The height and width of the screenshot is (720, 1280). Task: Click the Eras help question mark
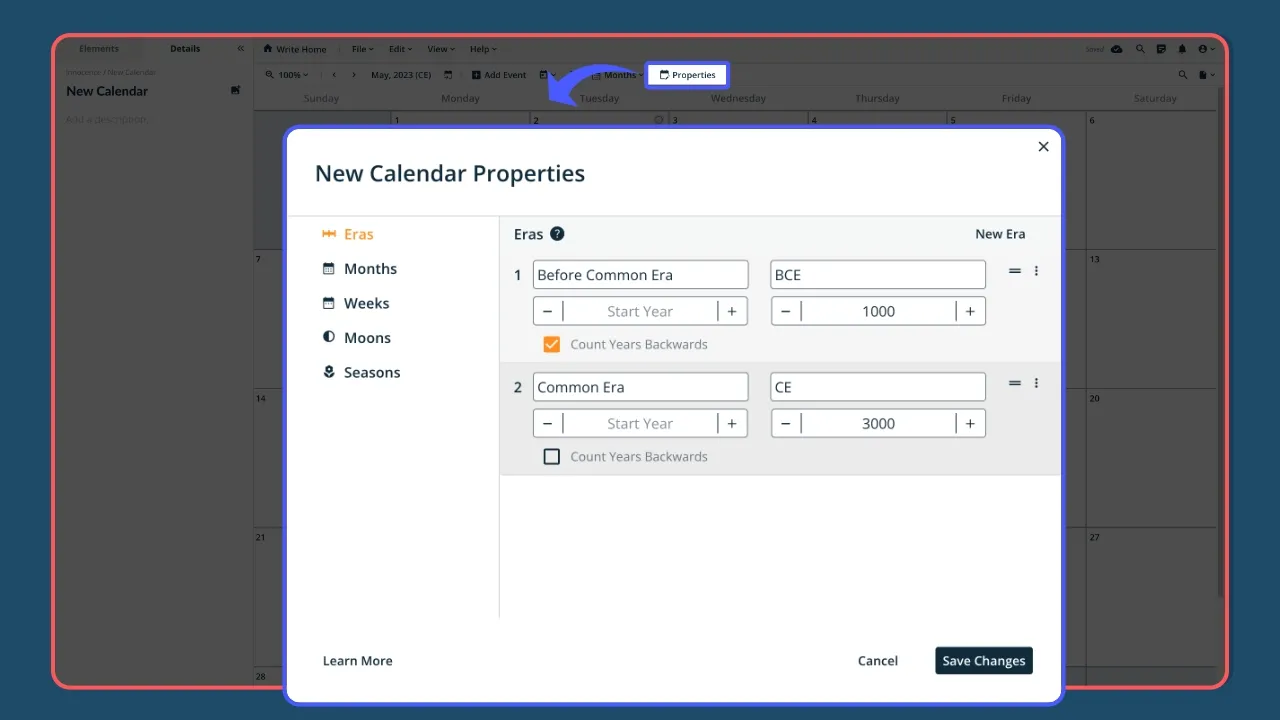tap(558, 234)
